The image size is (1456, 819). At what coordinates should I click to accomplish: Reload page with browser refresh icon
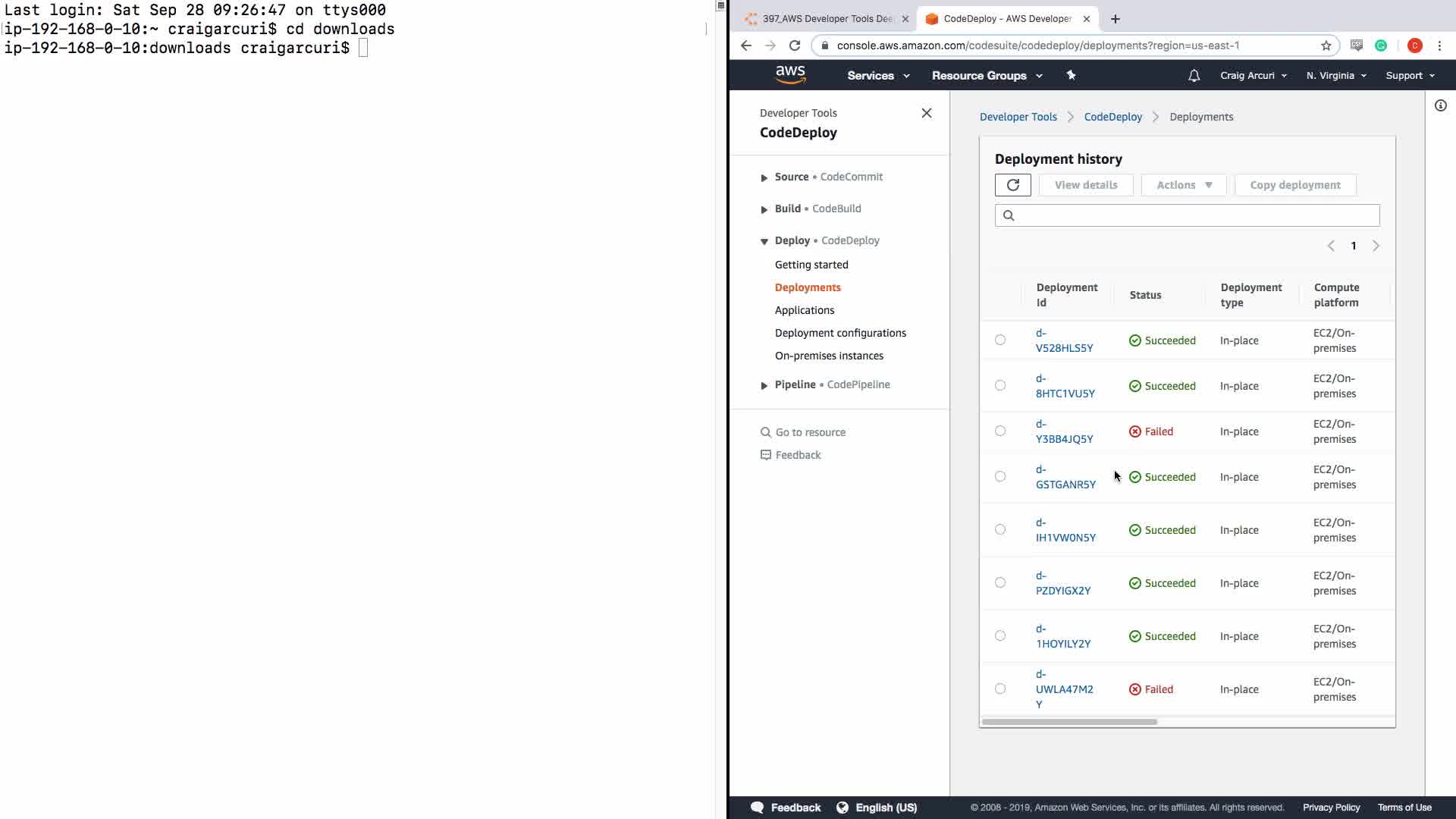(x=795, y=45)
